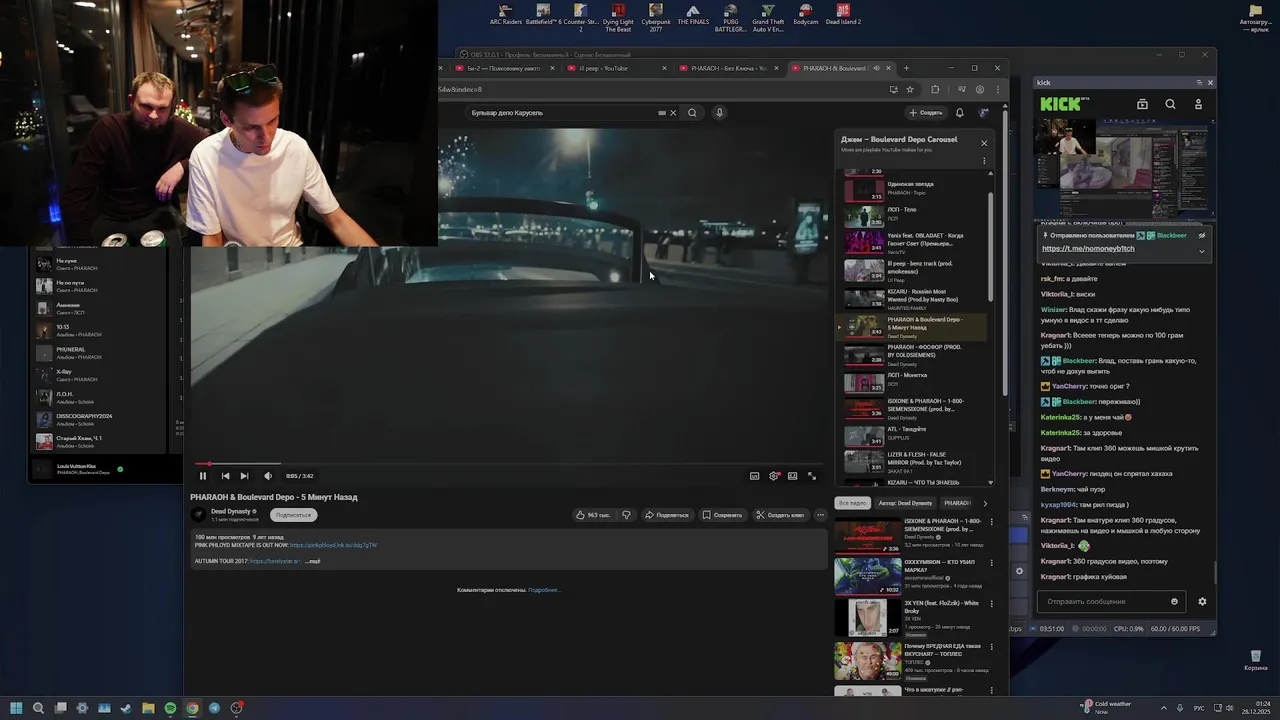Play Одинокая звезда from playlist
This screenshot has width=1280, height=720.
pyautogui.click(x=914, y=188)
